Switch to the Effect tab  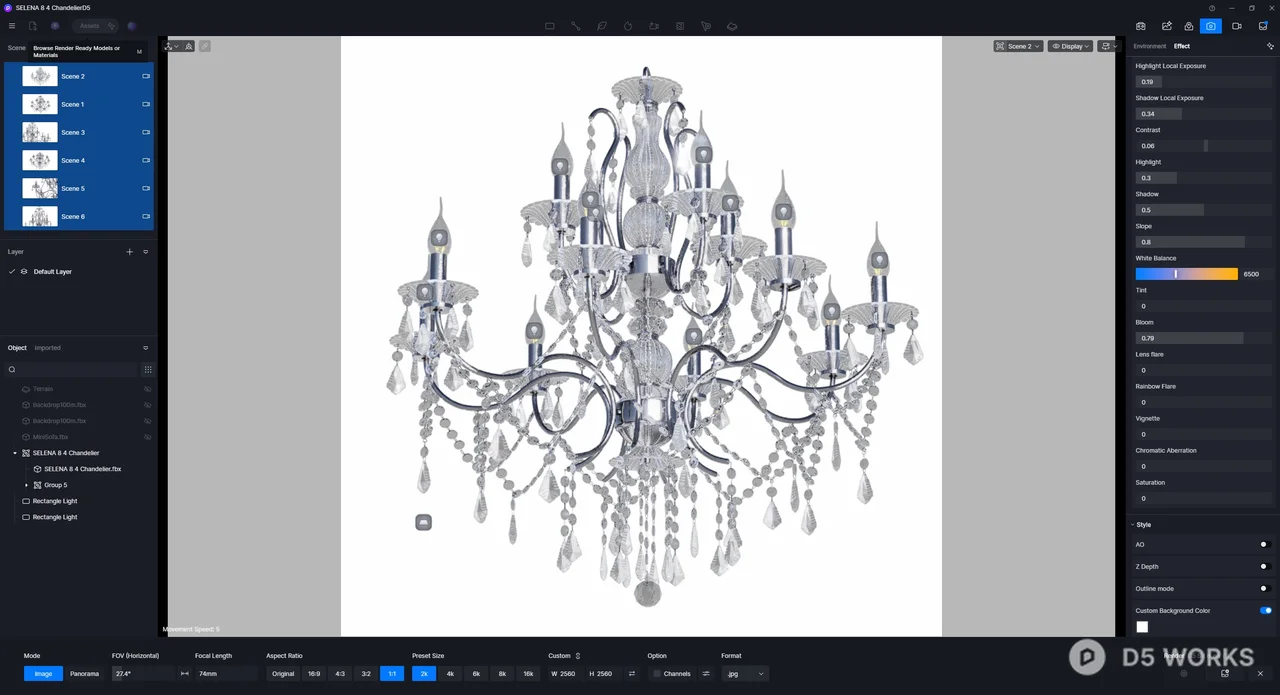(1182, 46)
